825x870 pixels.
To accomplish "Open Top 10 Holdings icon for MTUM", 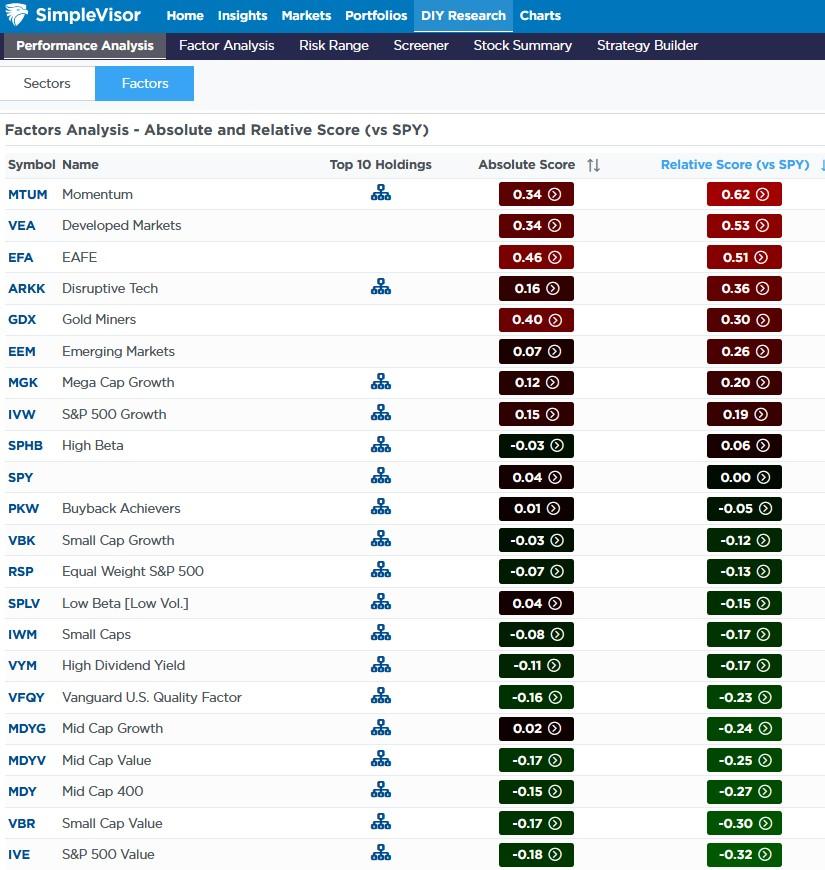I will [x=380, y=194].
